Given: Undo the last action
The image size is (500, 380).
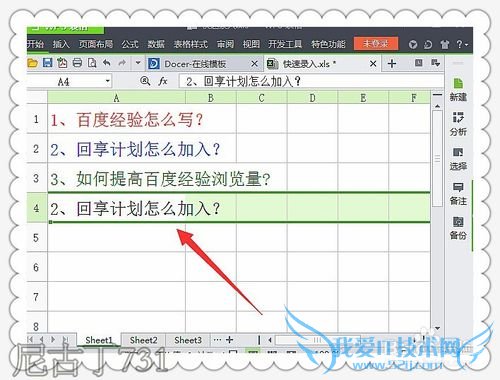Looking at the screenshot, I should tap(107, 63).
